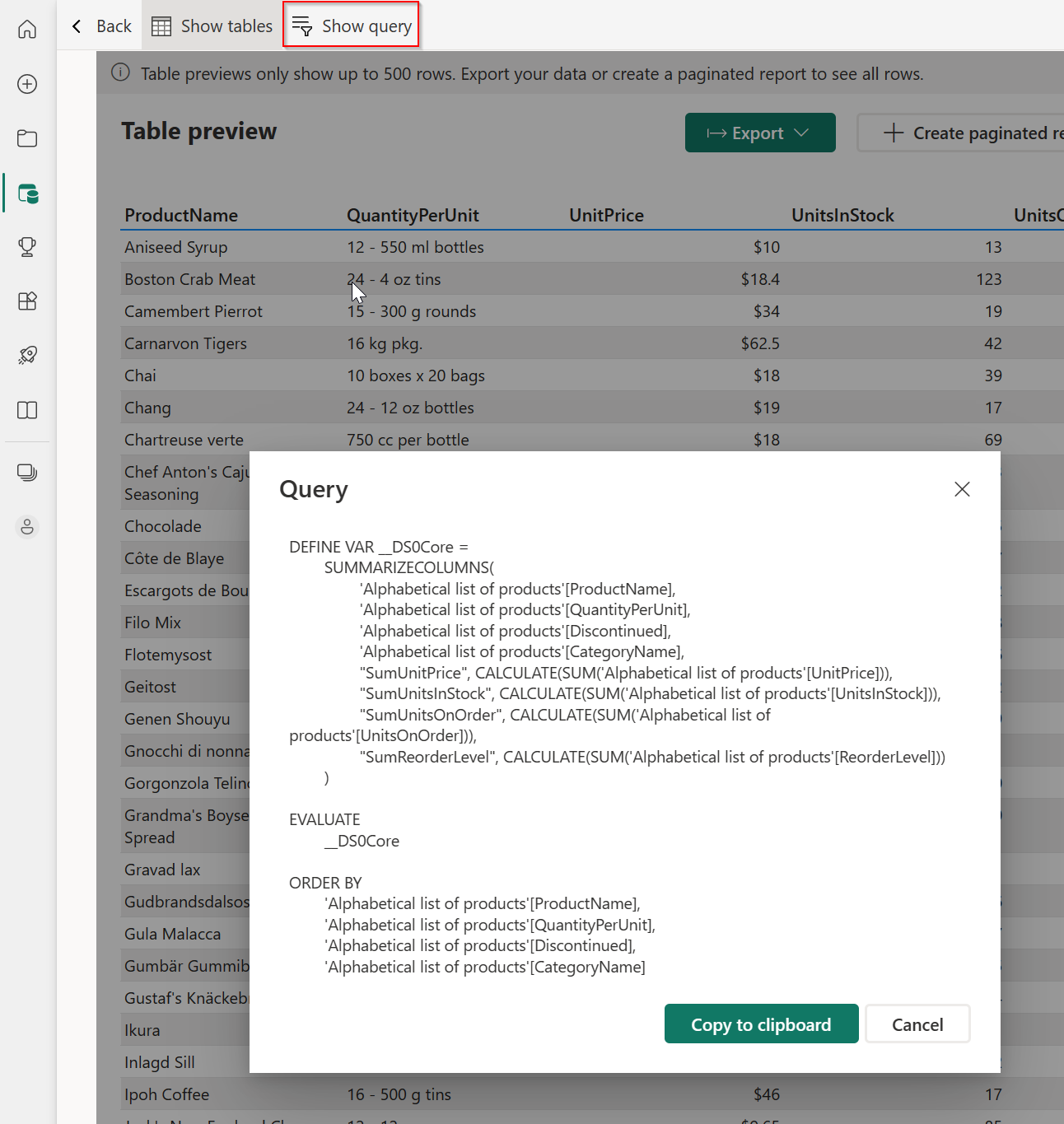Click the '10 boxes x 20 bags' cell
This screenshot has height=1124, width=1064.
click(x=416, y=375)
